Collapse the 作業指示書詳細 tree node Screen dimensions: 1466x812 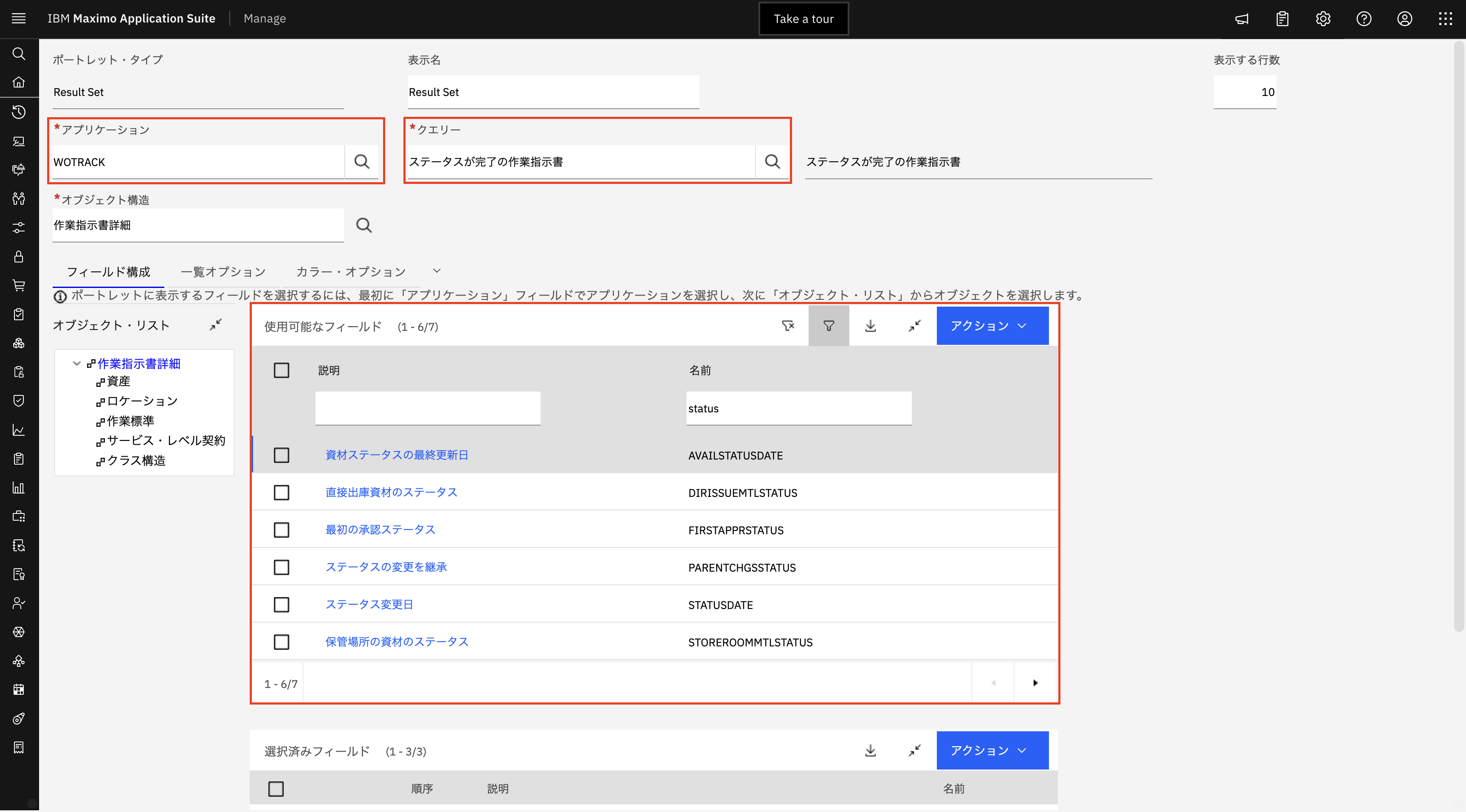(x=77, y=364)
